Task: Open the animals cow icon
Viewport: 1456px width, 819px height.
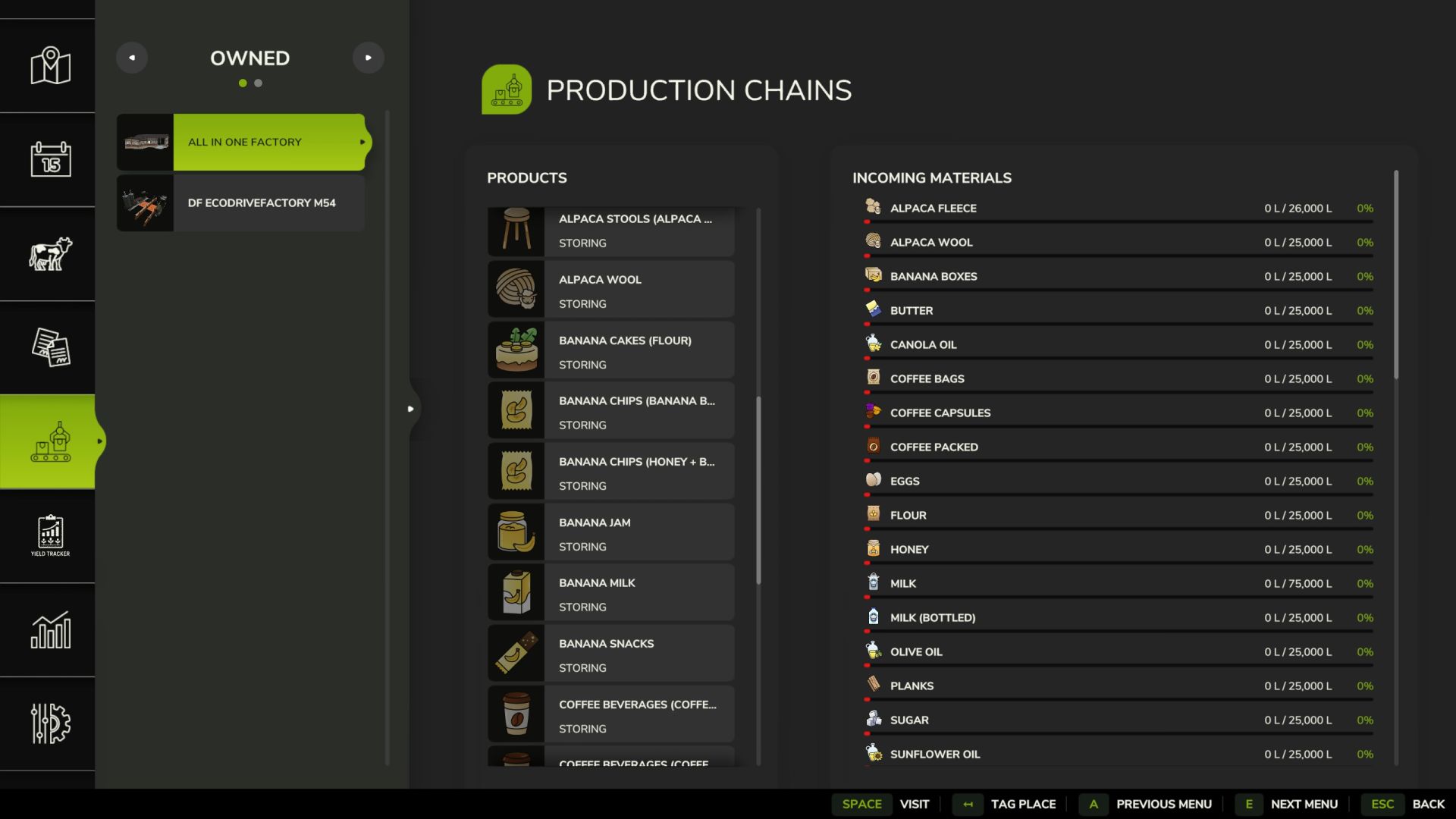Action: pyautogui.click(x=50, y=253)
